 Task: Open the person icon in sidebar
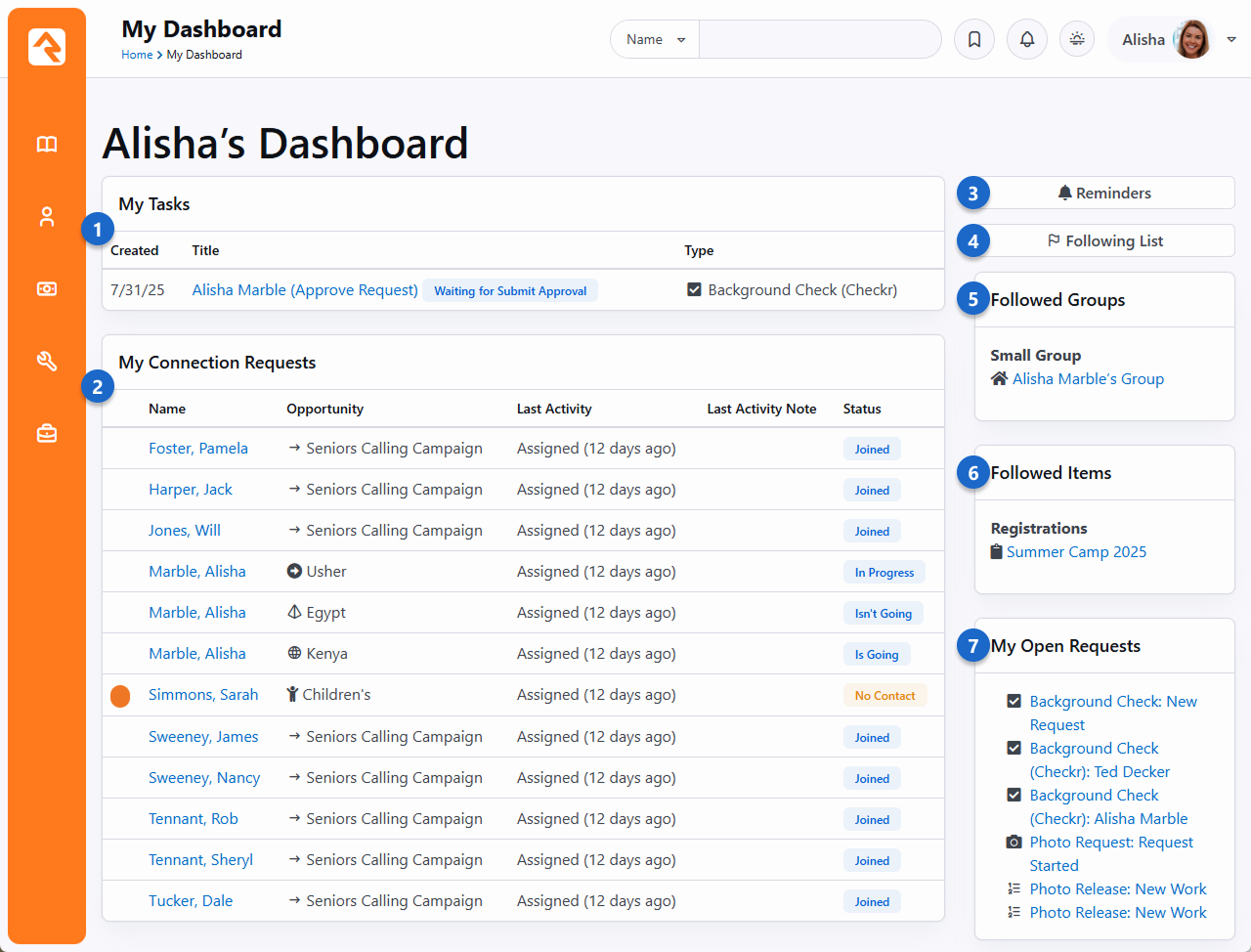point(47,217)
